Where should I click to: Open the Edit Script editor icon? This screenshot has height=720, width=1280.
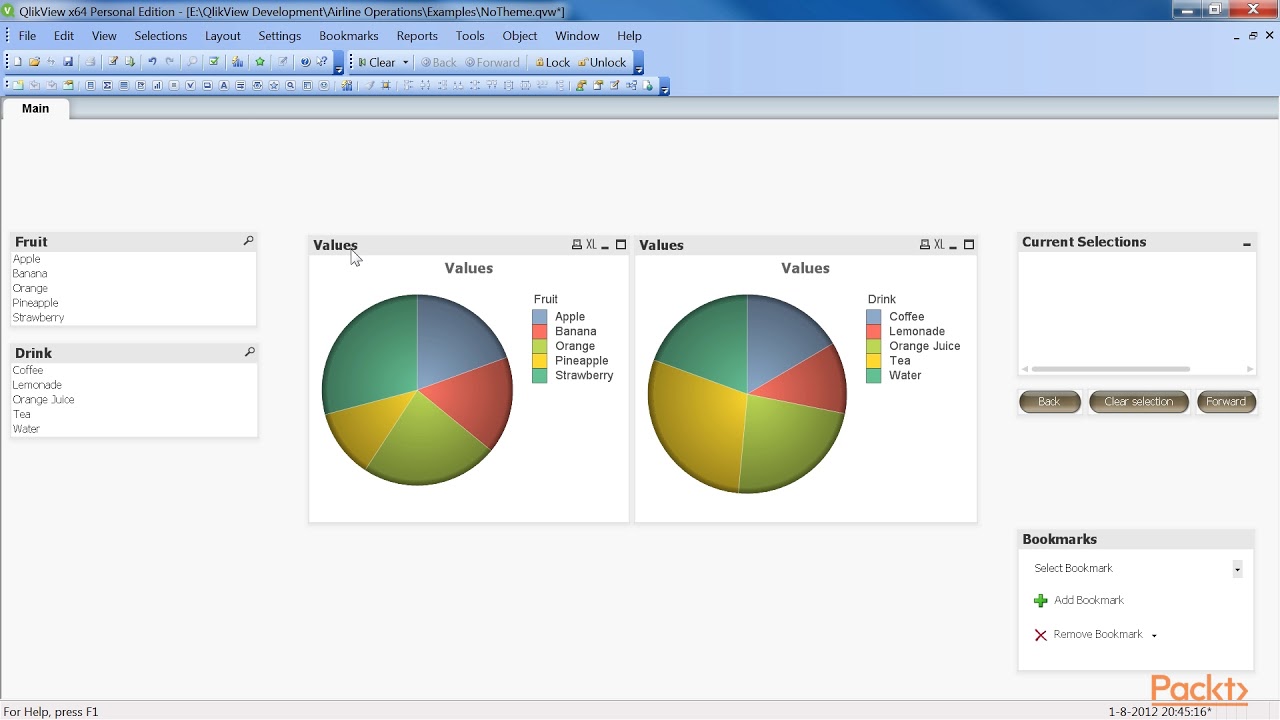pyautogui.click(x=113, y=62)
